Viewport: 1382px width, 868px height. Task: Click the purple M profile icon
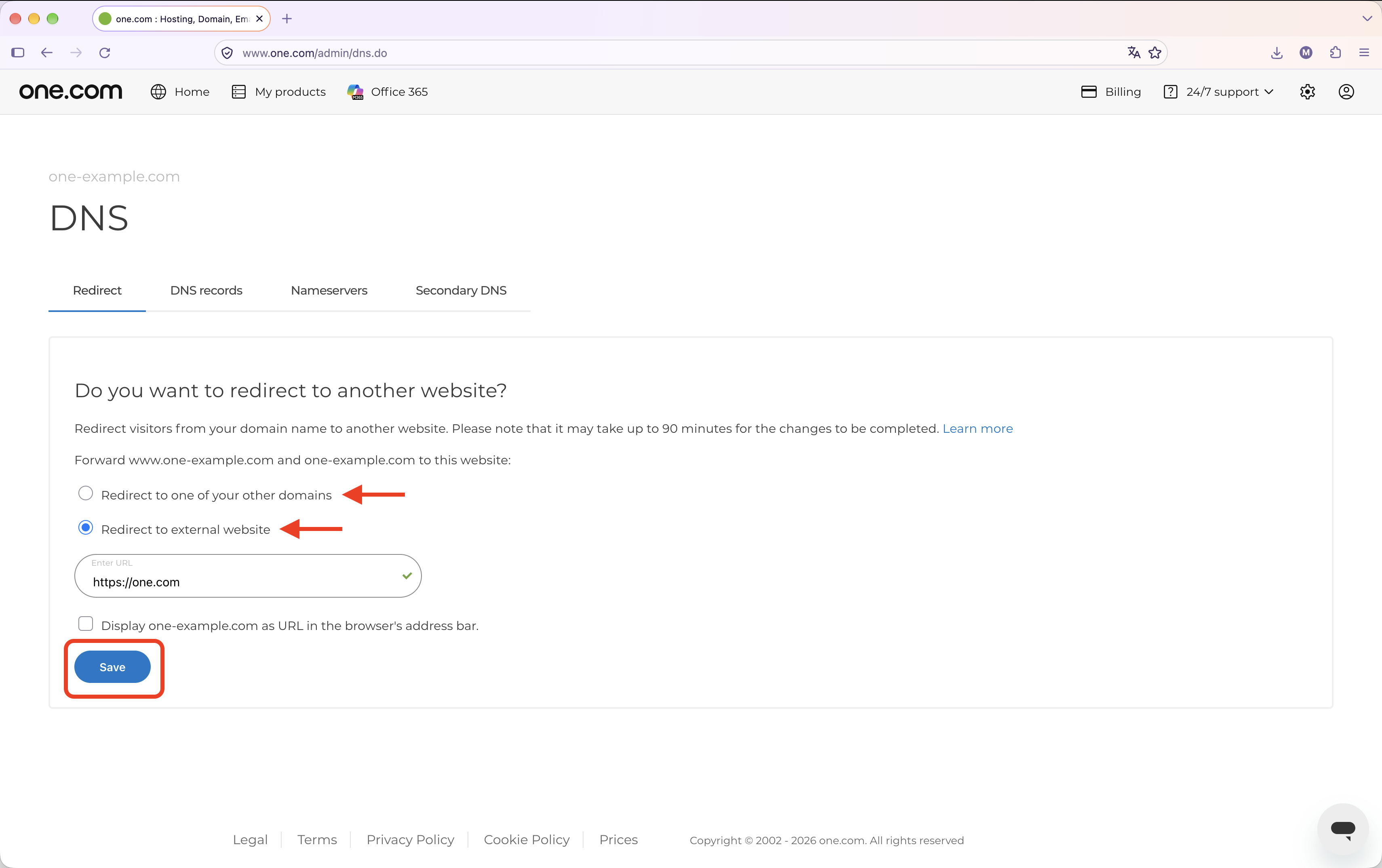click(1306, 53)
